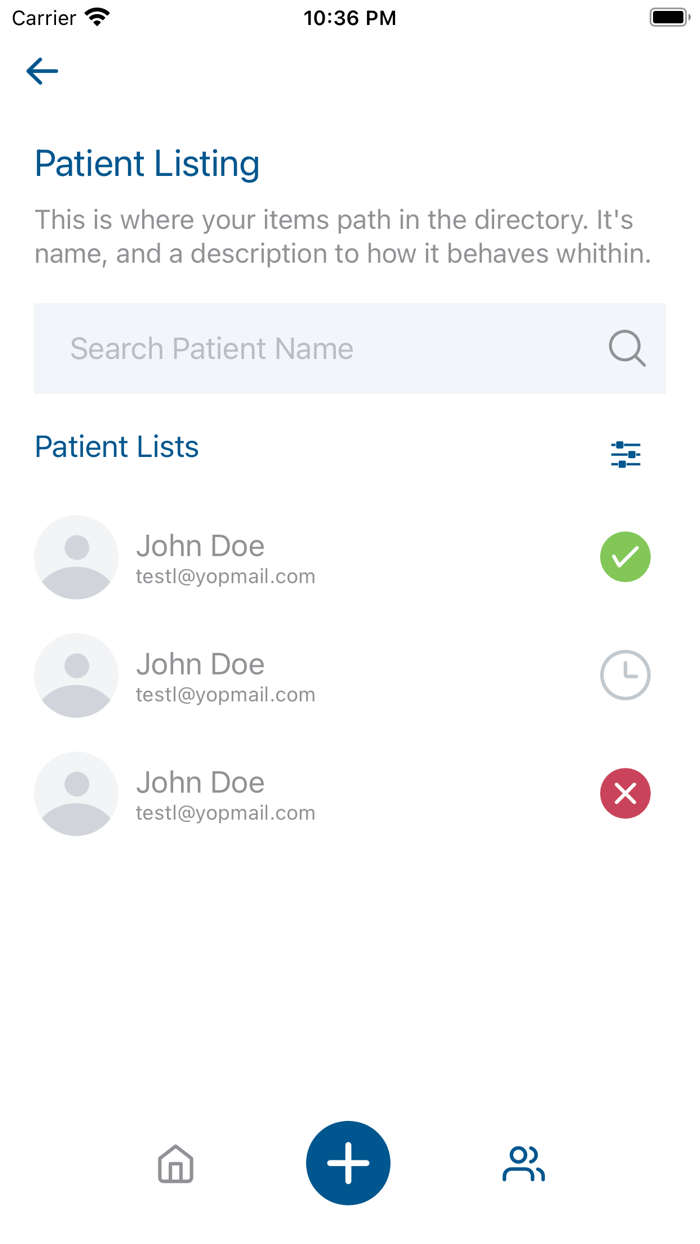Open the patient list filter sliders

[x=626, y=454]
